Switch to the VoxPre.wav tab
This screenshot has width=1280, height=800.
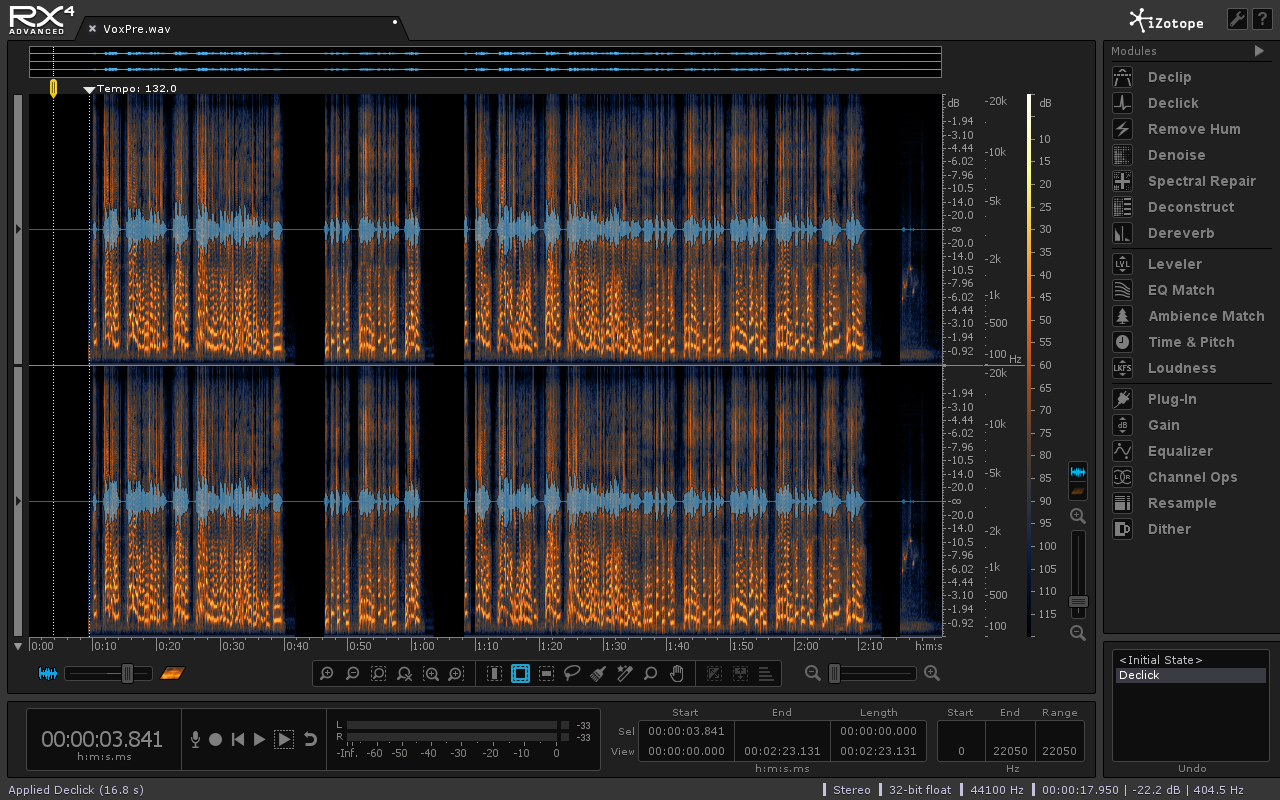(x=137, y=29)
